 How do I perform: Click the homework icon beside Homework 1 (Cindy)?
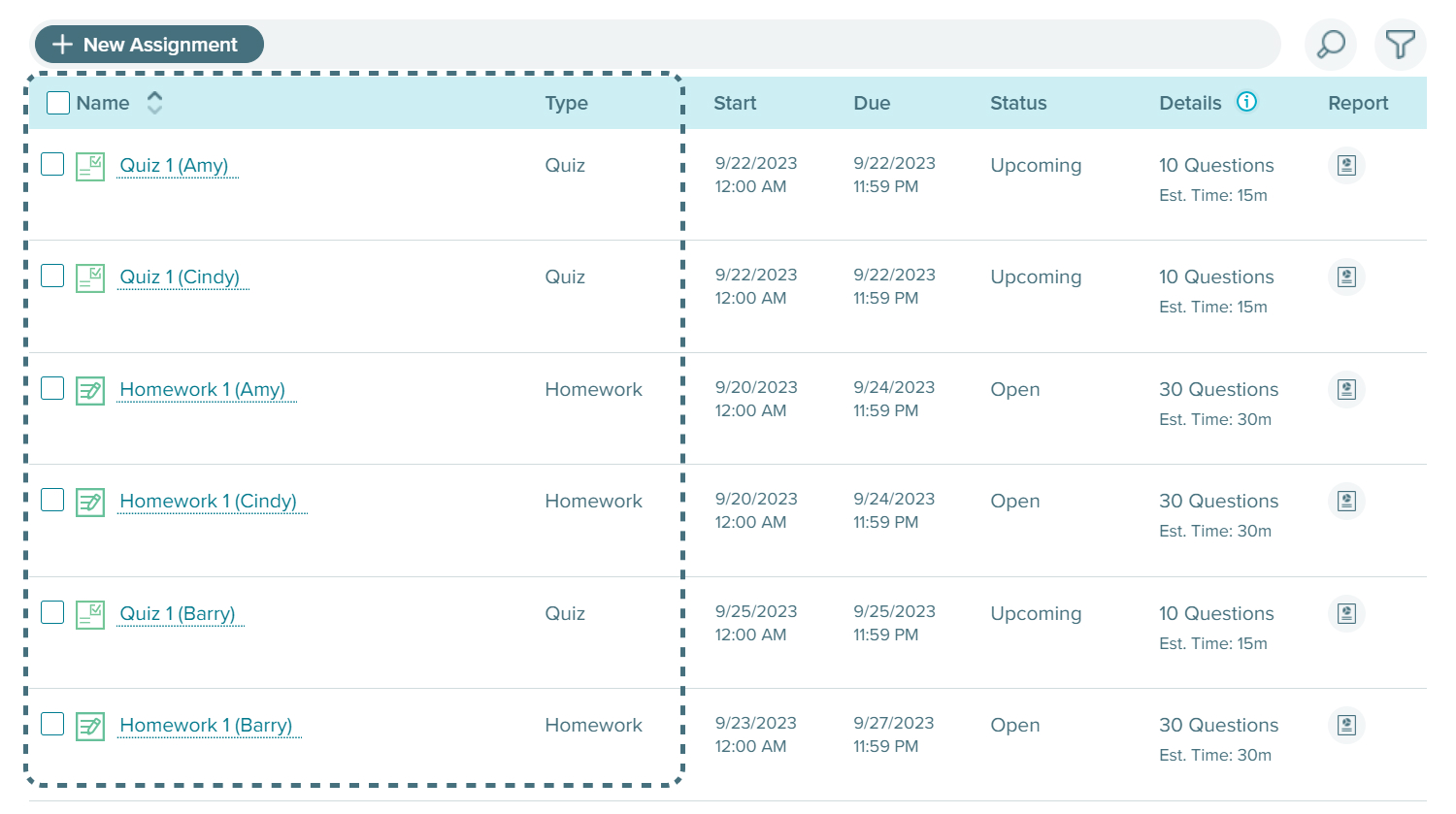coord(90,503)
